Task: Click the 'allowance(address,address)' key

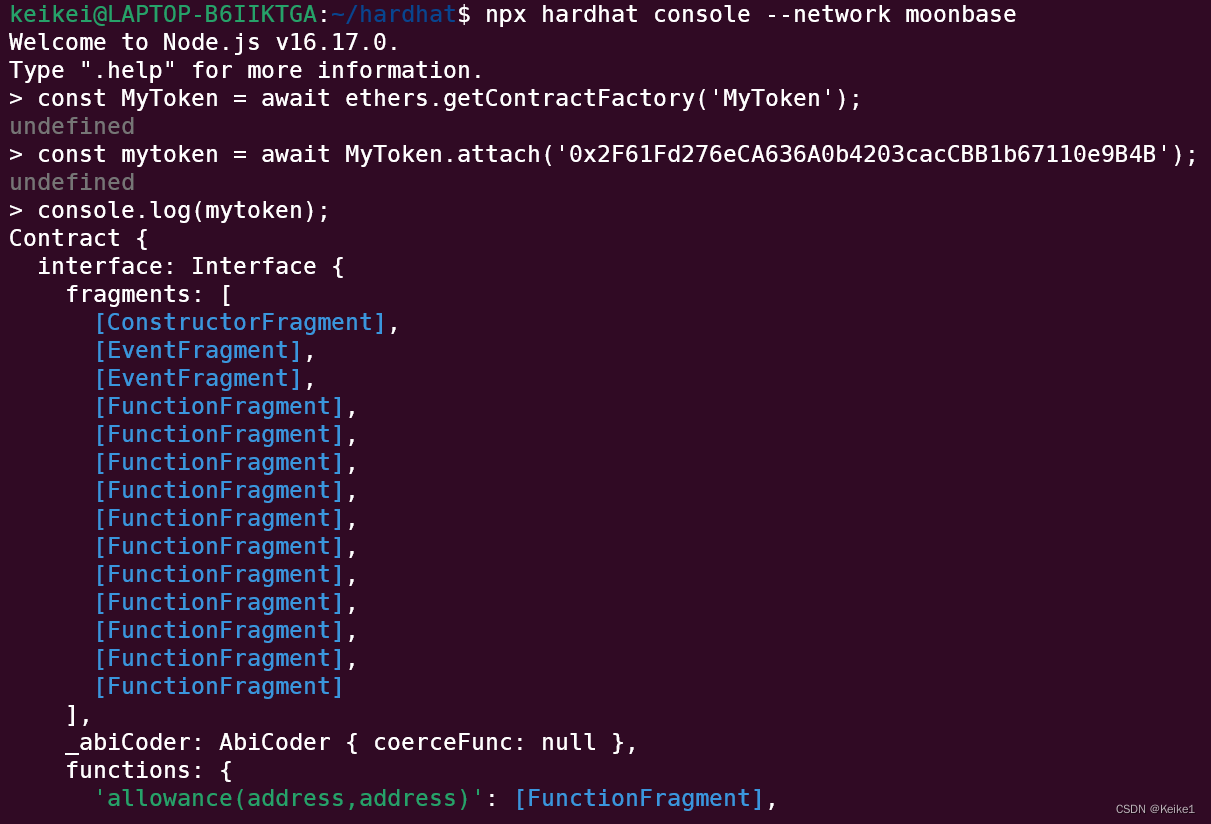Action: coord(289,798)
